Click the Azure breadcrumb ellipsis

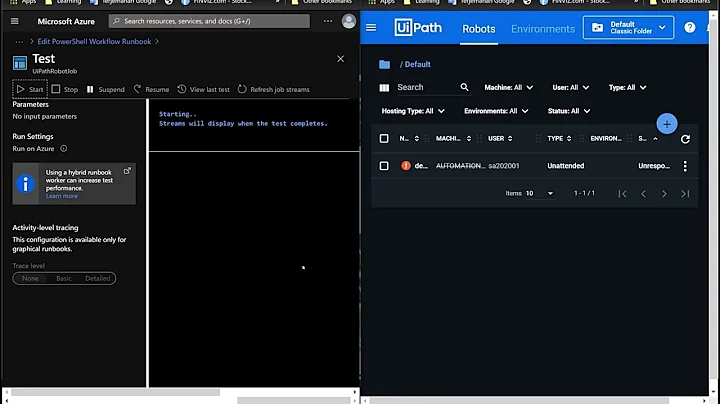tap(19, 41)
